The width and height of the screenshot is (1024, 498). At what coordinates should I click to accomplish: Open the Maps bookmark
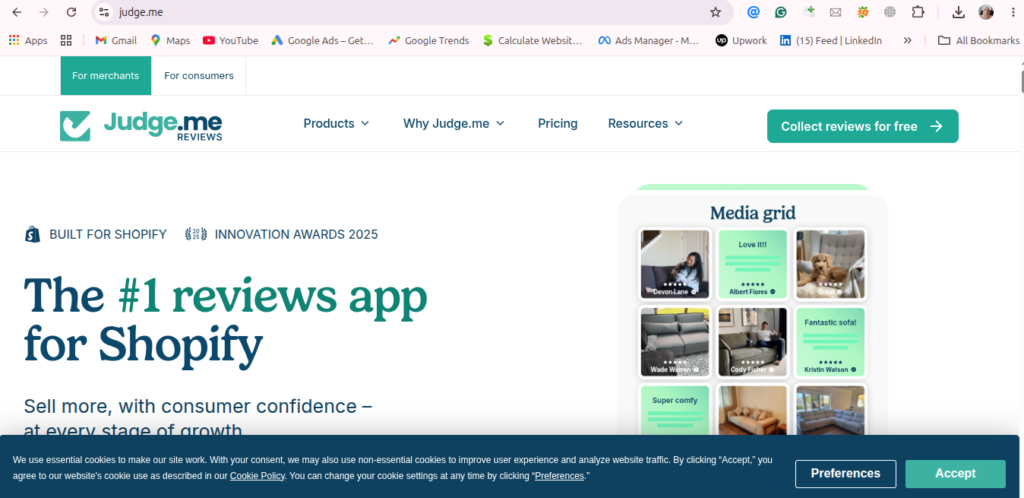(170, 40)
